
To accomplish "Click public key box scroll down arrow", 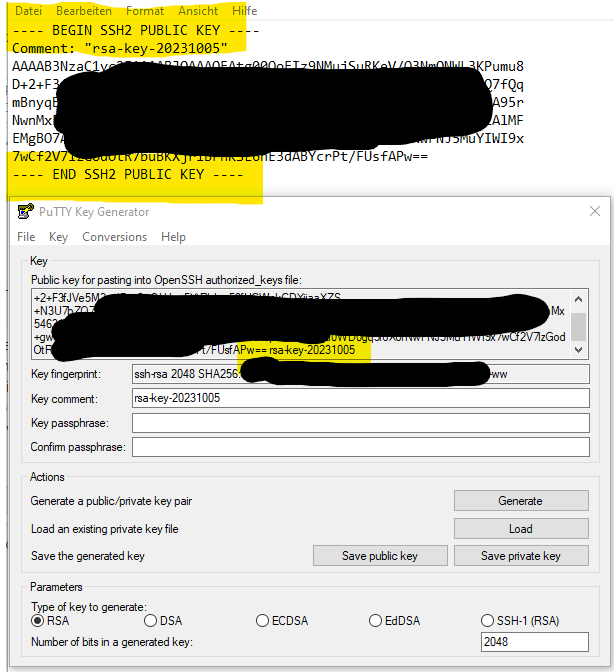I will click(578, 350).
